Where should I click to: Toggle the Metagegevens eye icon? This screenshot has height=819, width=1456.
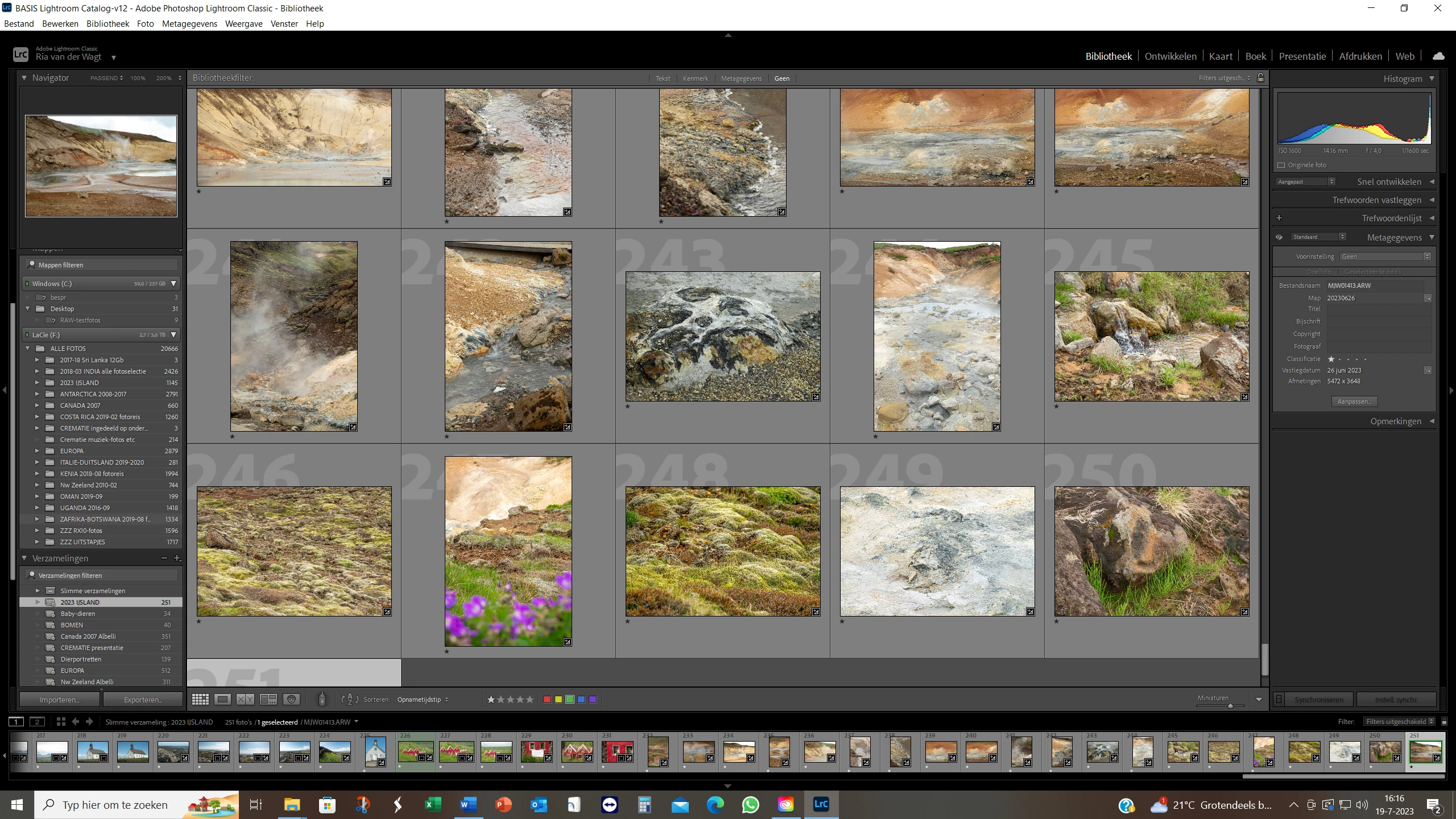(1279, 237)
